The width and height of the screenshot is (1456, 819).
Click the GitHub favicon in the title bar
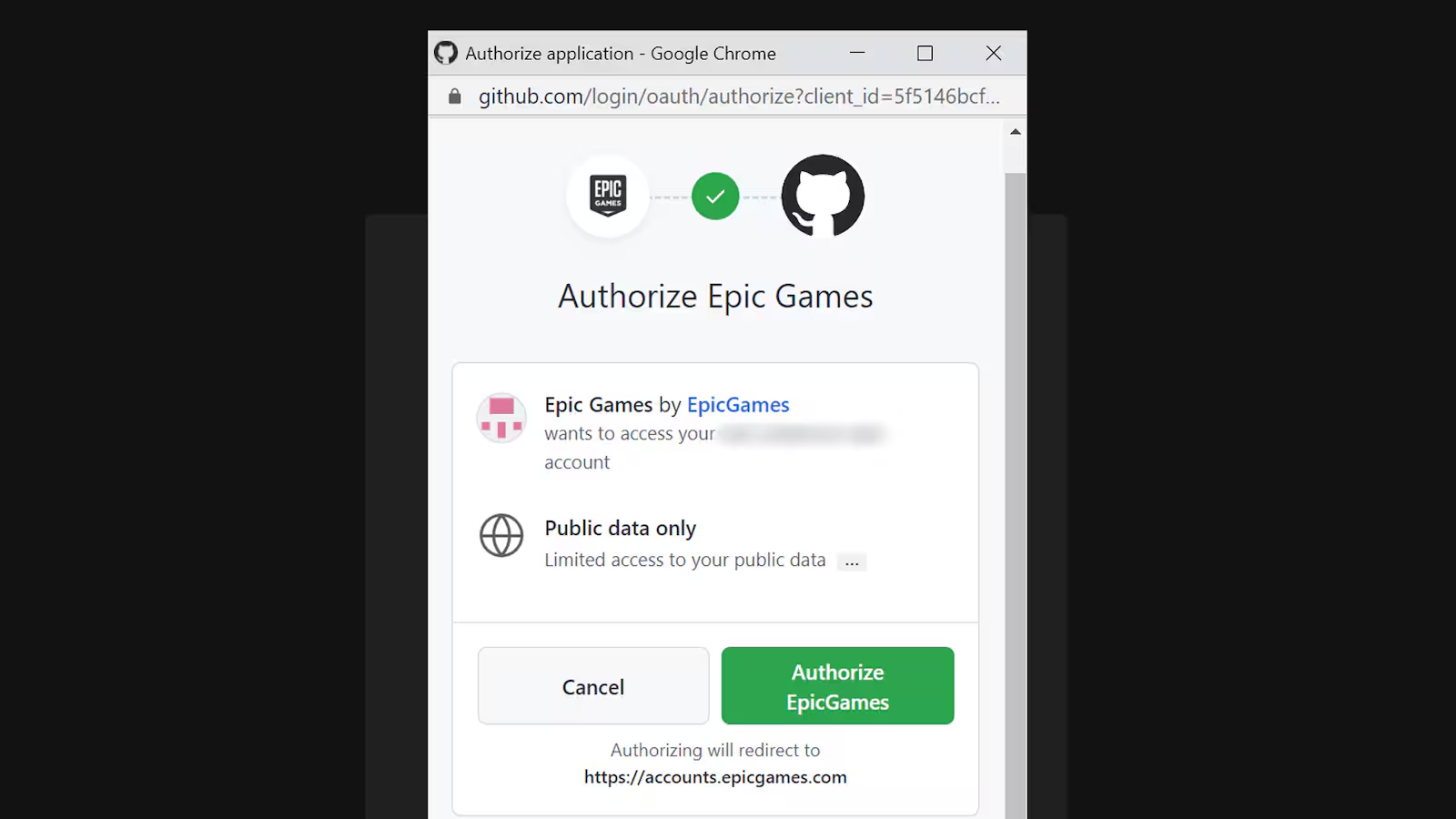coord(446,53)
